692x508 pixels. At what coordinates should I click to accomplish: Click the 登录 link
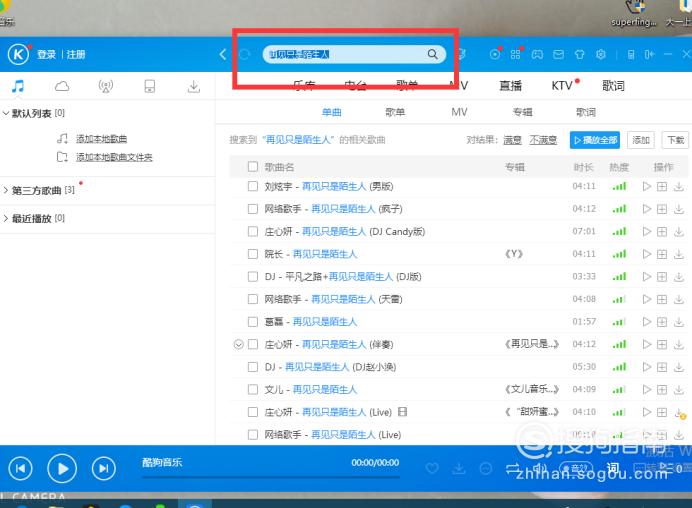46,55
